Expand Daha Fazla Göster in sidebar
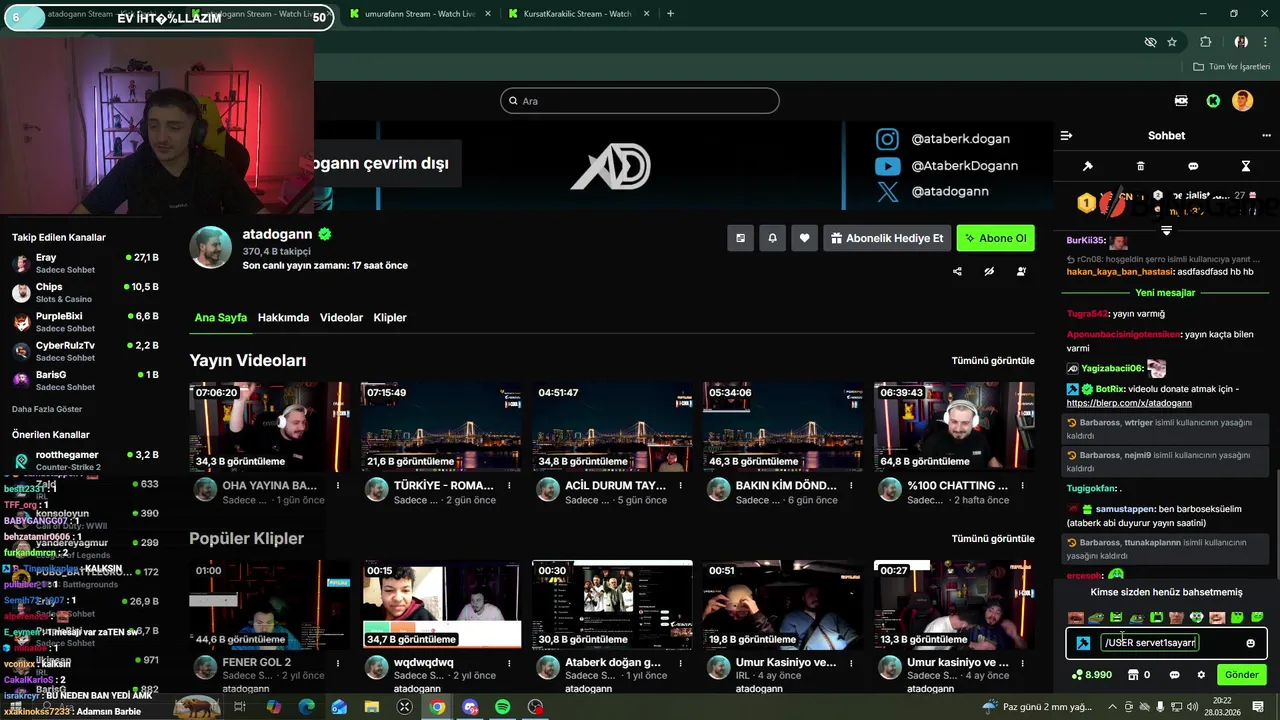The width and height of the screenshot is (1280, 720). [x=47, y=409]
